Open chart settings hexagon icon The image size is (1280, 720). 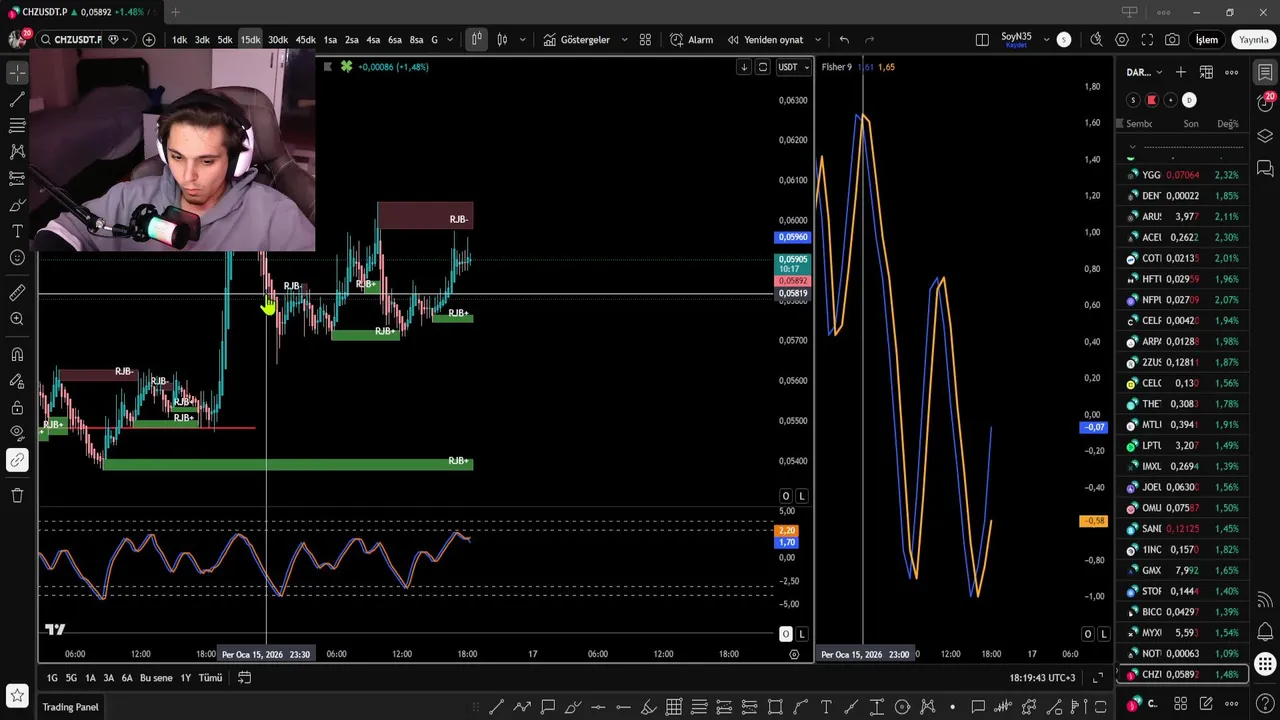tap(1122, 40)
